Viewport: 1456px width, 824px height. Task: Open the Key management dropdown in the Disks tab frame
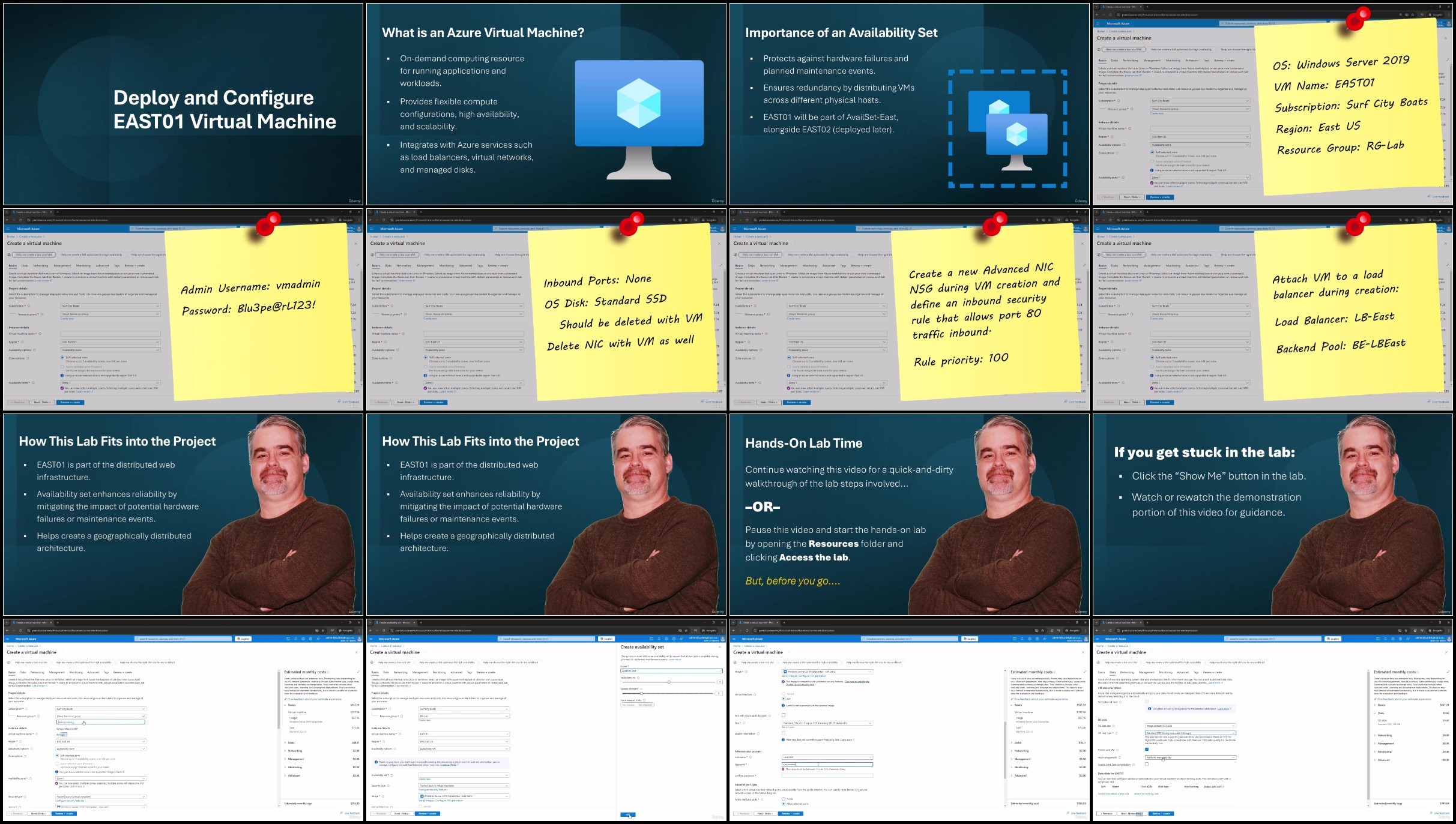click(1191, 757)
